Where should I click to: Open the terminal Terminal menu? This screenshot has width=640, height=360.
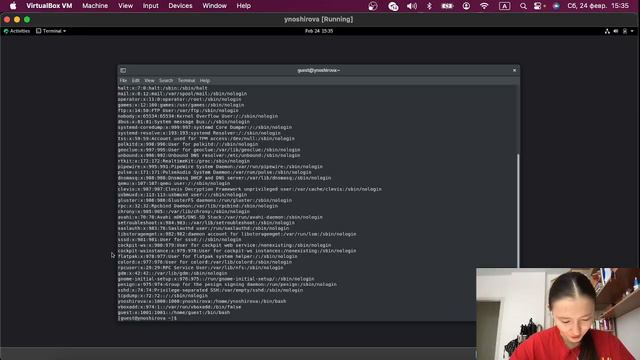(x=187, y=81)
